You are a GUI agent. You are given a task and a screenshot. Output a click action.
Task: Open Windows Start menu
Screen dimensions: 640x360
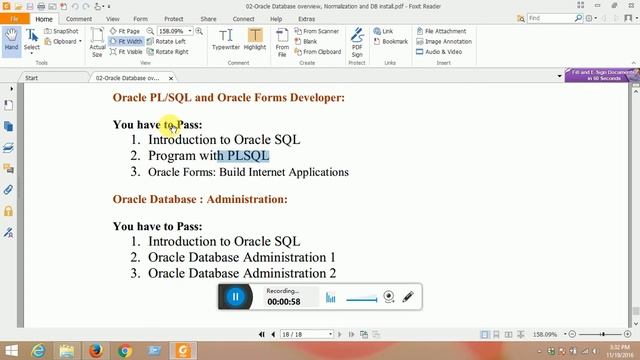[11, 351]
